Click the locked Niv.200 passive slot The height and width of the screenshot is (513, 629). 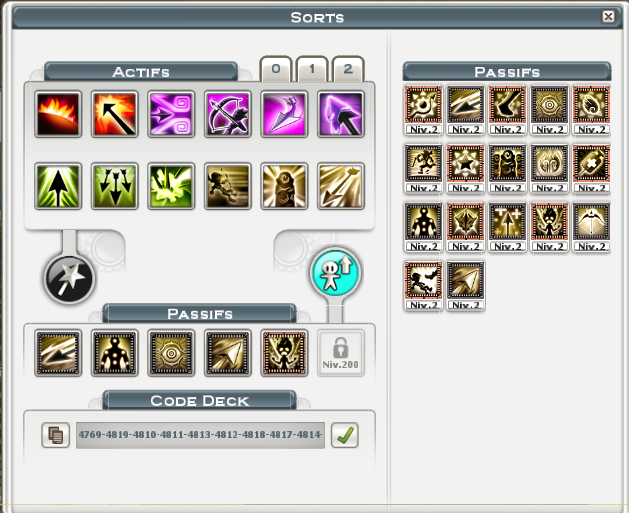[x=341, y=353]
